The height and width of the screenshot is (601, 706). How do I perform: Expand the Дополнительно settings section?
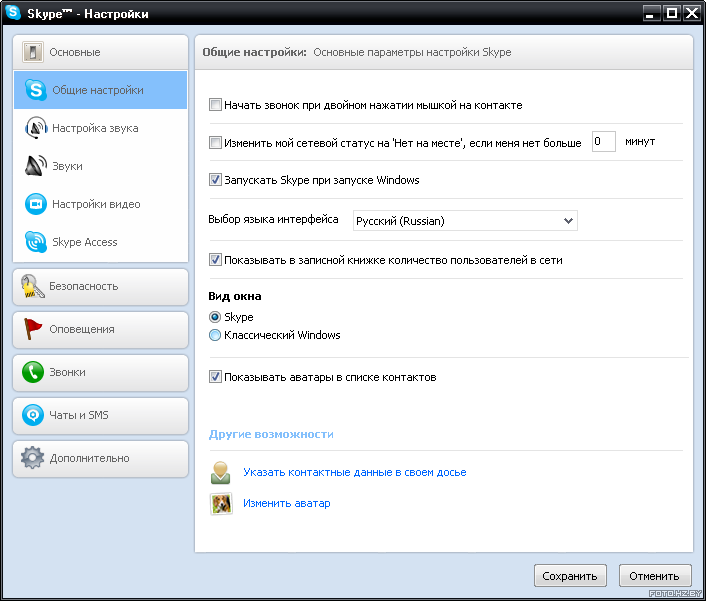click(100, 459)
